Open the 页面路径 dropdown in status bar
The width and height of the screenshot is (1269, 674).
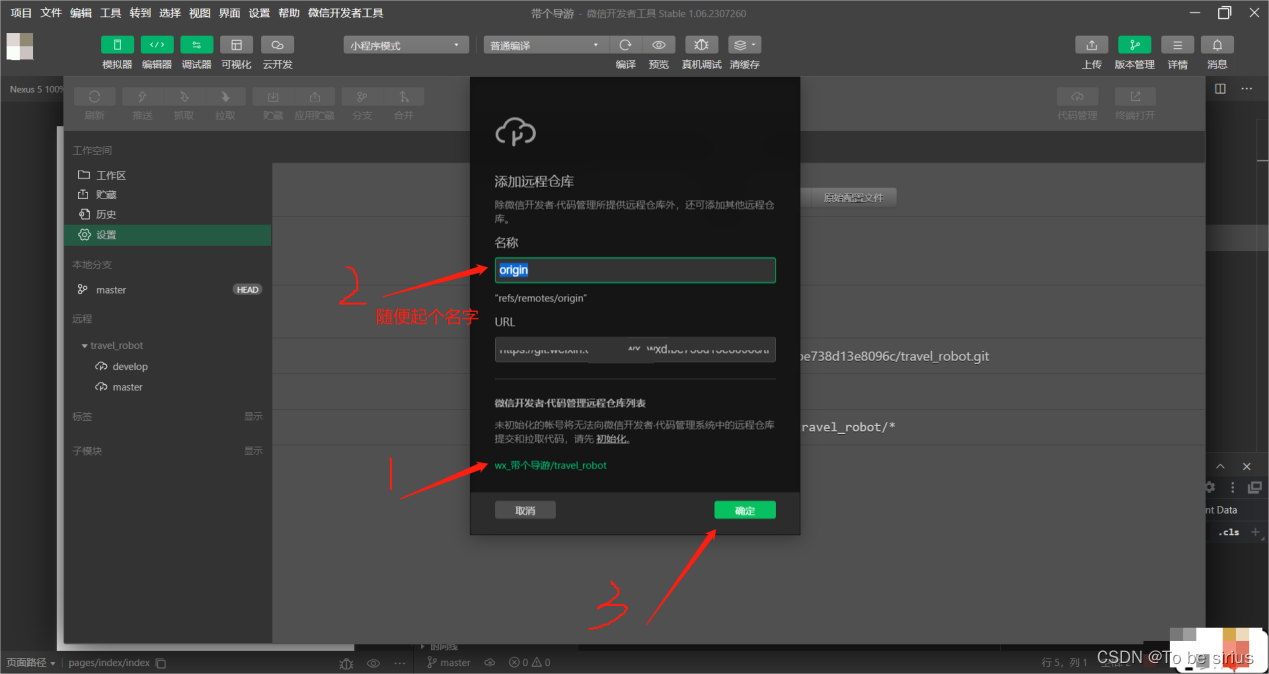tap(31, 663)
